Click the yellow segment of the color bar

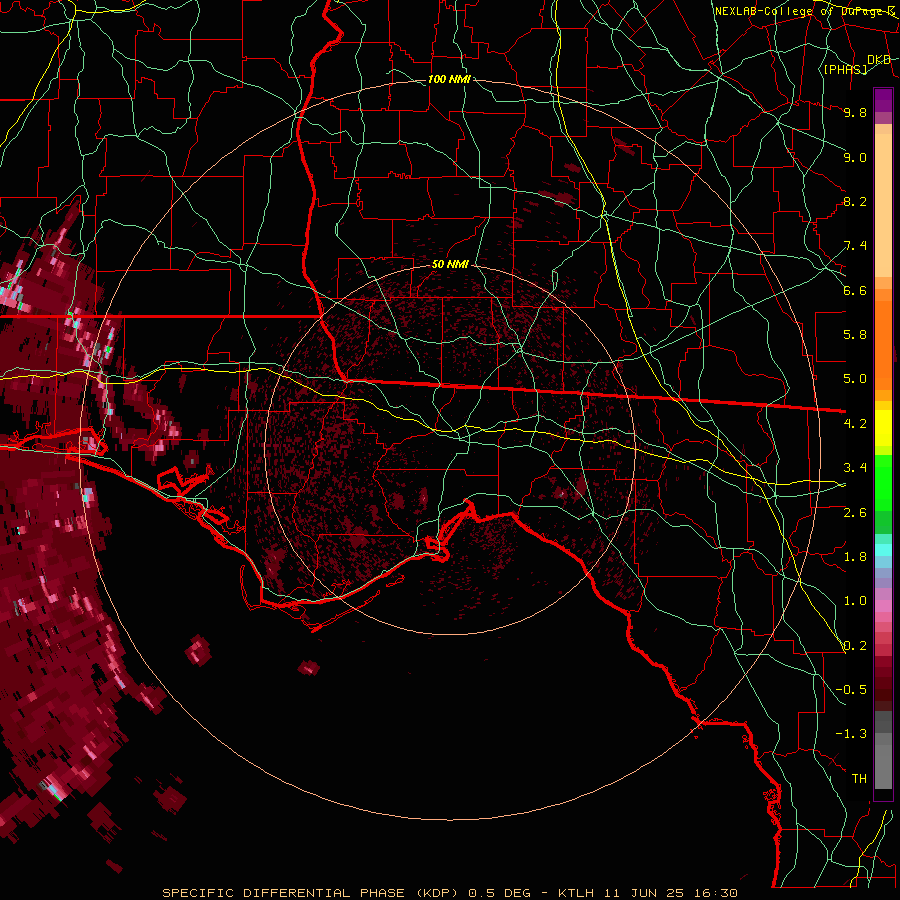(x=883, y=428)
